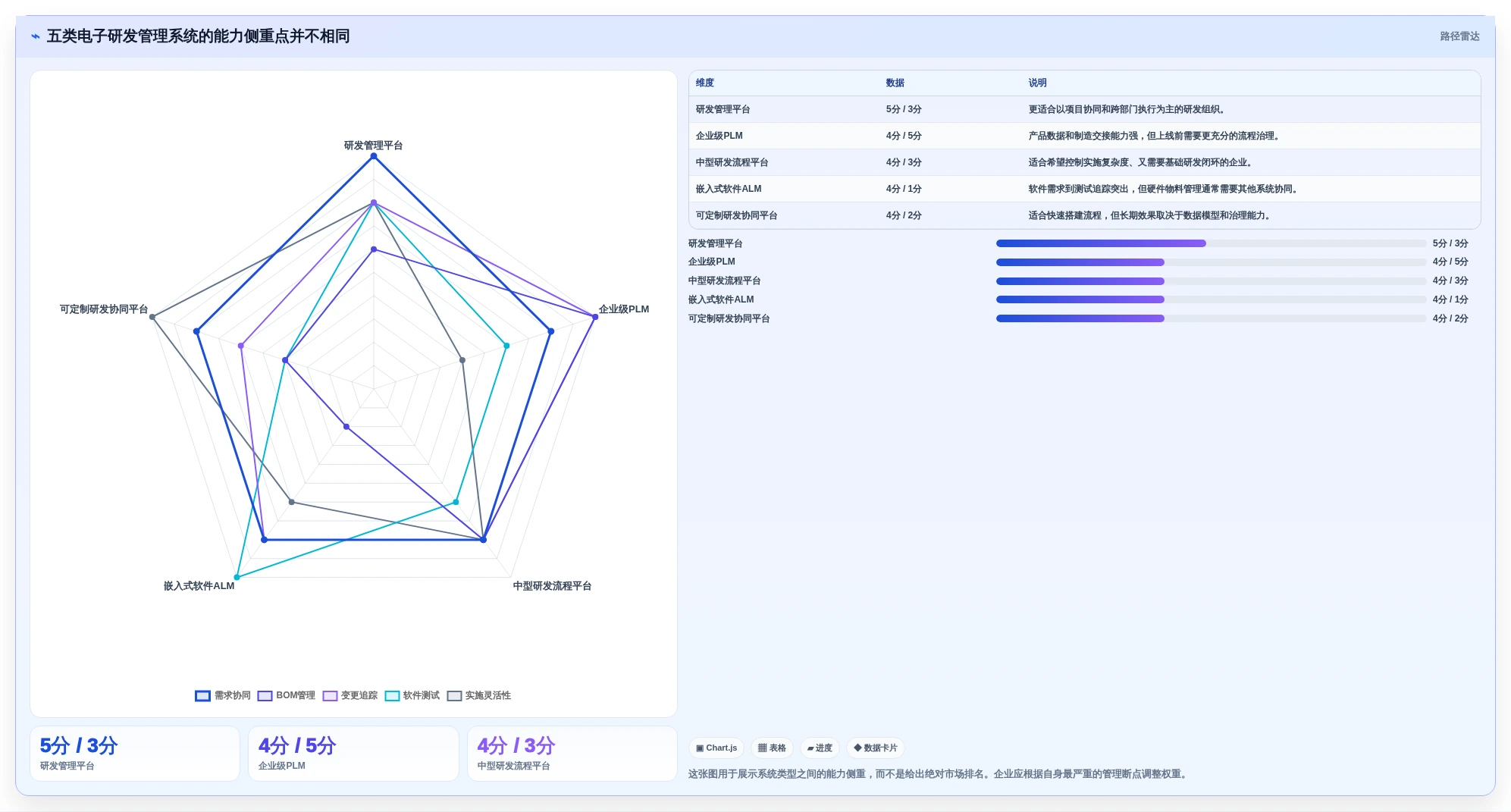This screenshot has height=812, width=1511.
Task: Click the 研发管理平台 progress bar
Action: [1211, 243]
